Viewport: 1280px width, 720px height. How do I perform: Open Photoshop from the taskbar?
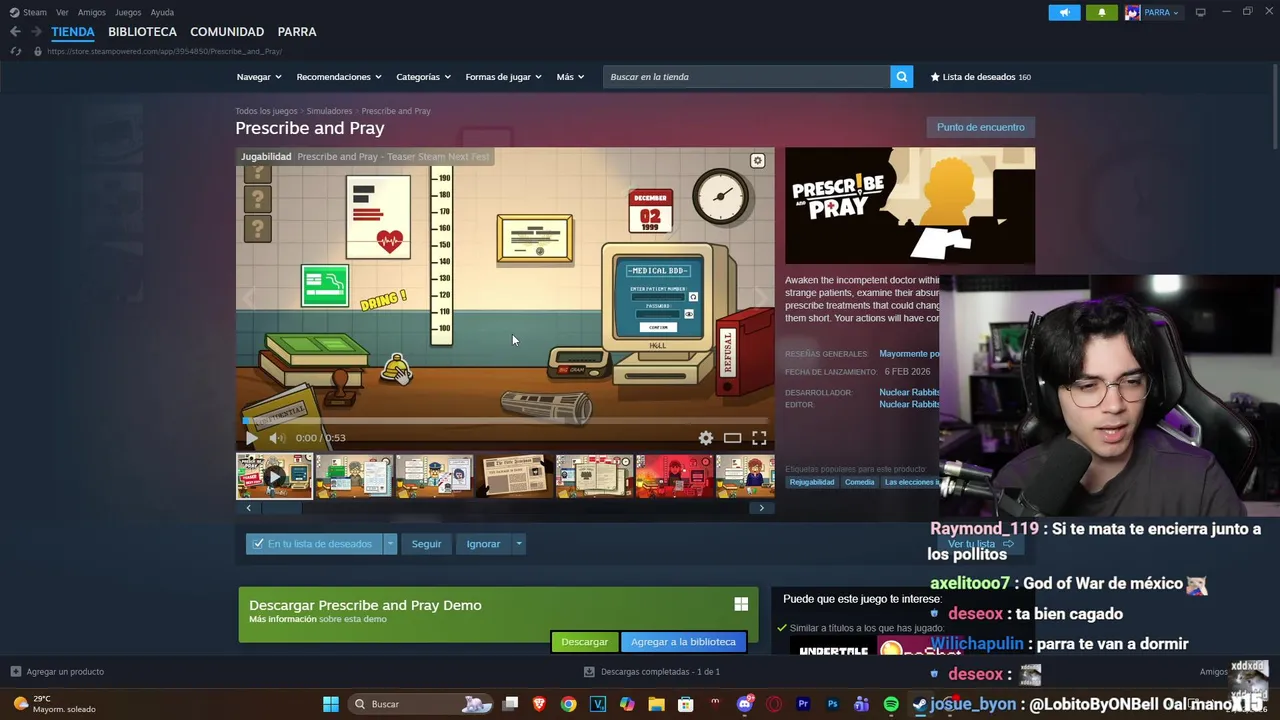point(832,704)
